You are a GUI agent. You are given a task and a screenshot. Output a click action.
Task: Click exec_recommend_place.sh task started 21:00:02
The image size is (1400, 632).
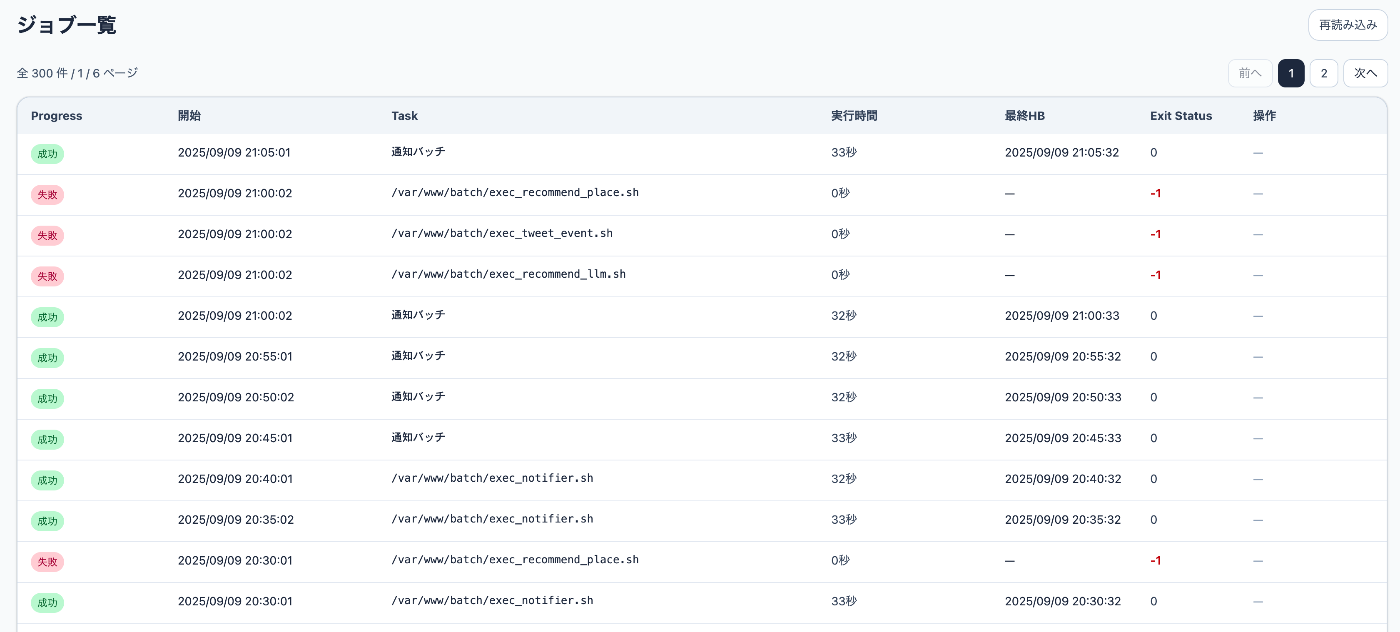tap(515, 192)
